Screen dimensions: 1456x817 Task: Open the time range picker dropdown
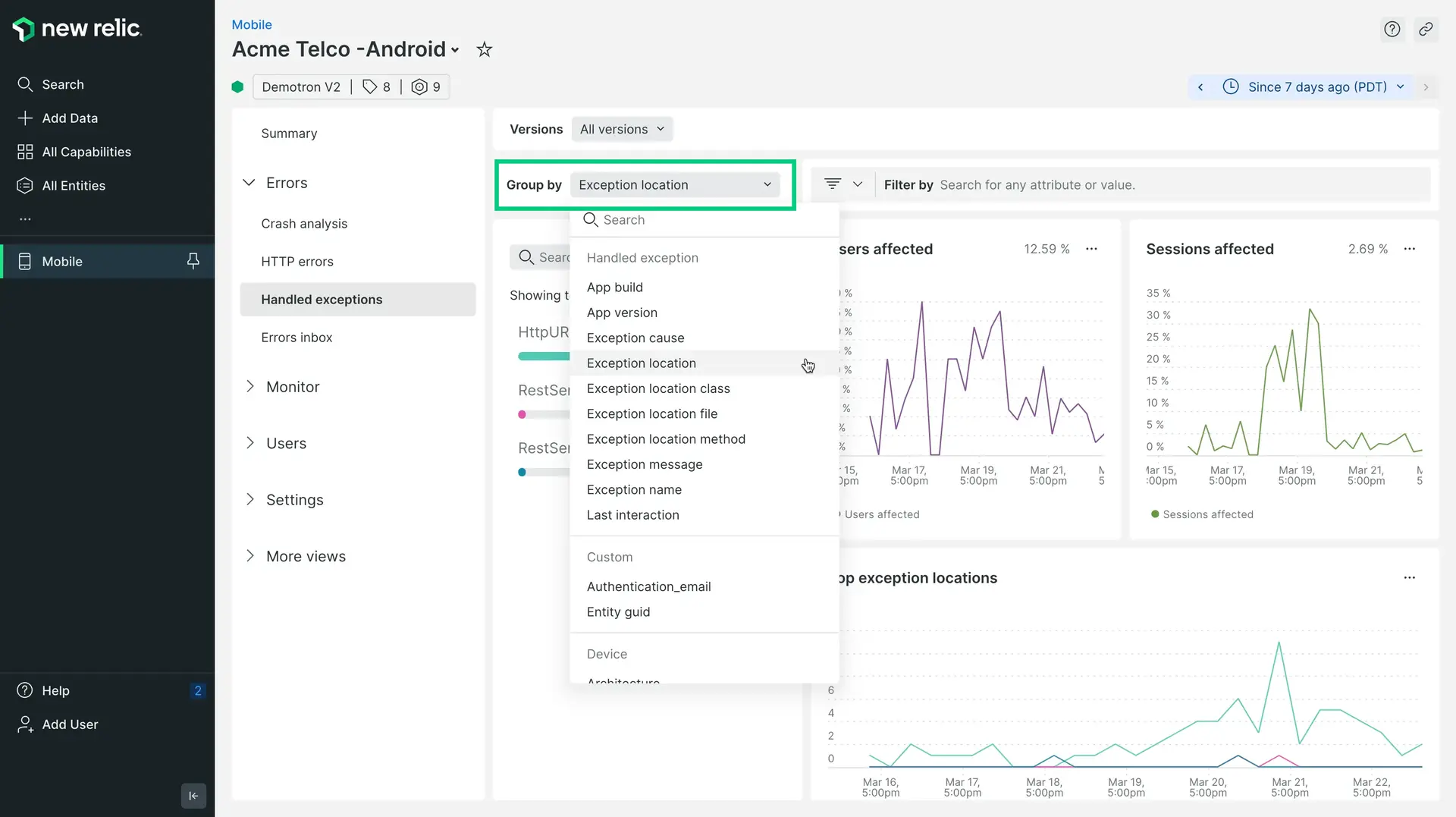coord(1316,87)
